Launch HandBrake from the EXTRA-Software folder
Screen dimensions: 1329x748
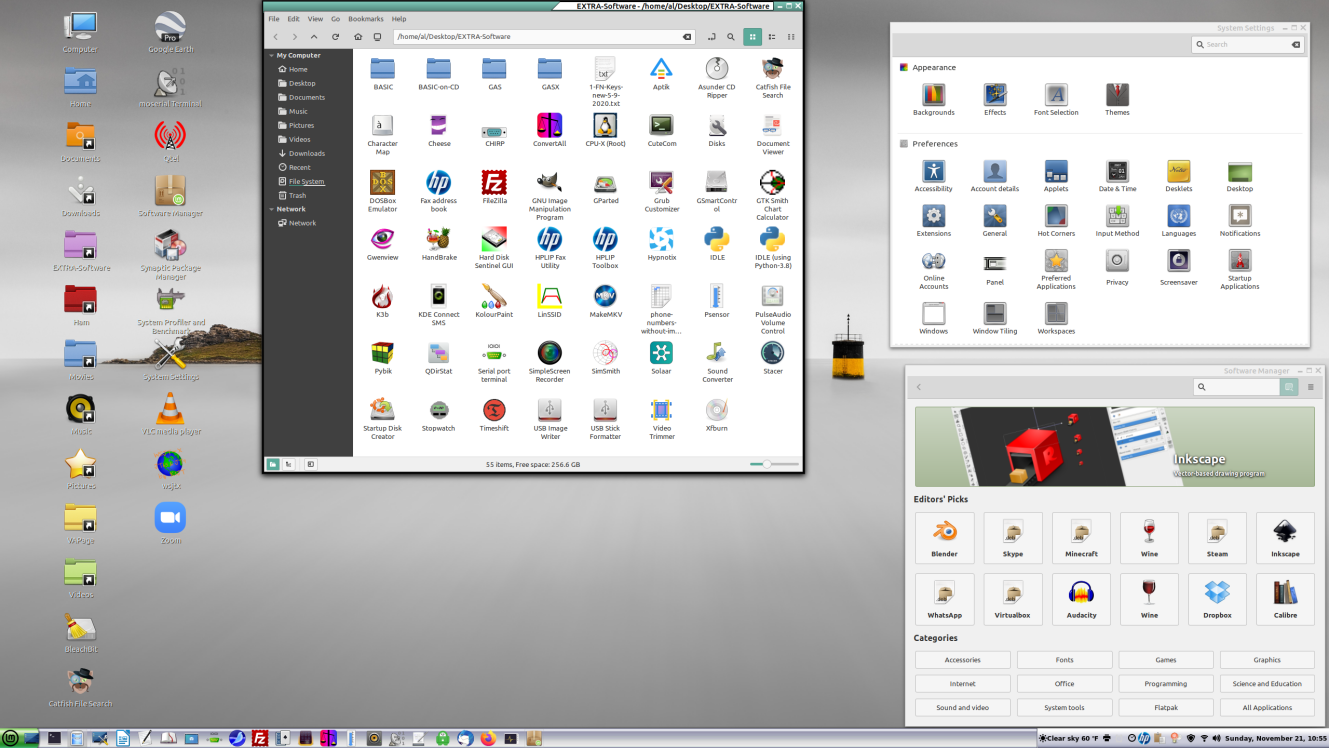[438, 239]
